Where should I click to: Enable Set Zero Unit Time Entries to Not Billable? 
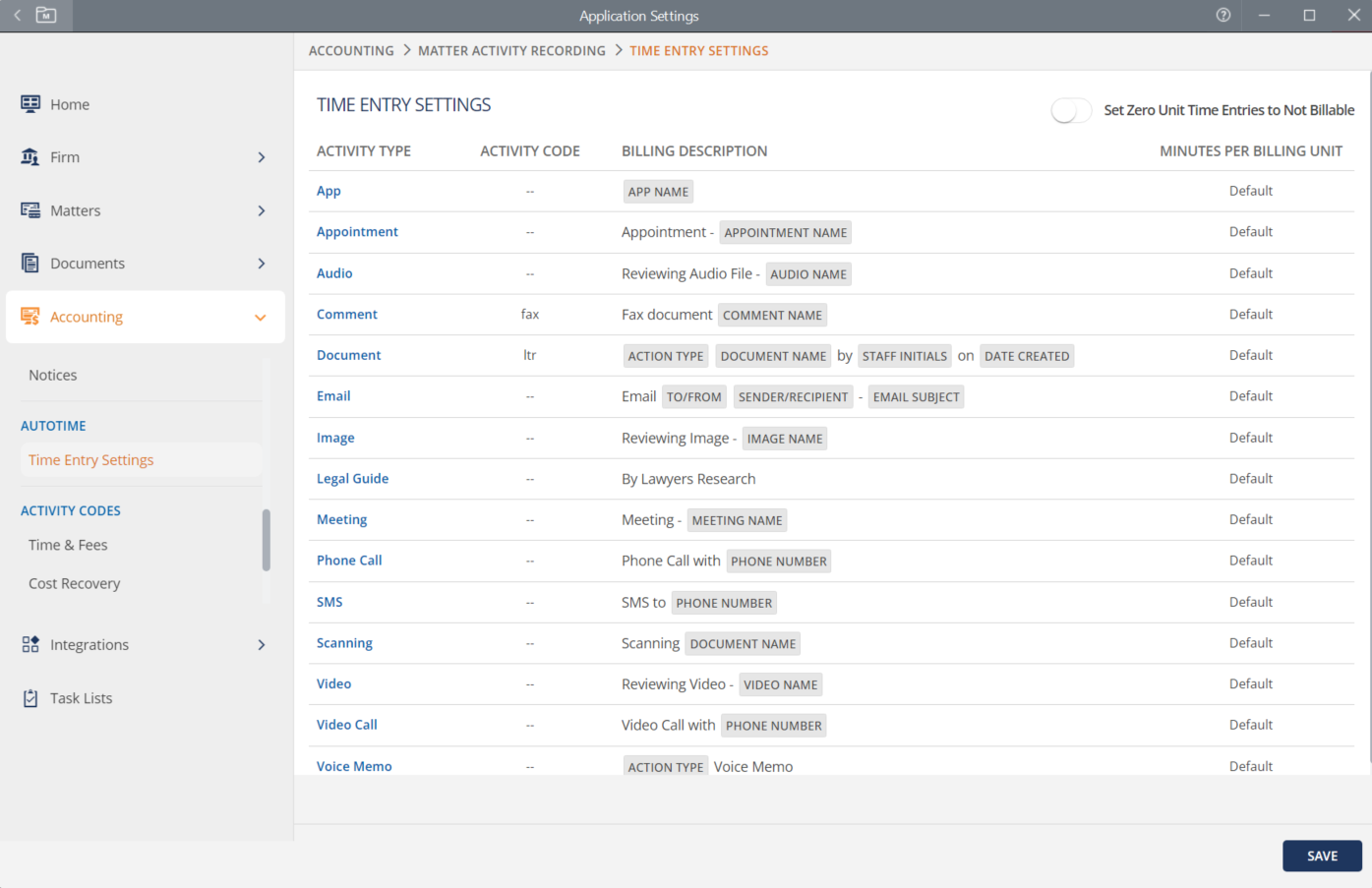[1071, 110]
